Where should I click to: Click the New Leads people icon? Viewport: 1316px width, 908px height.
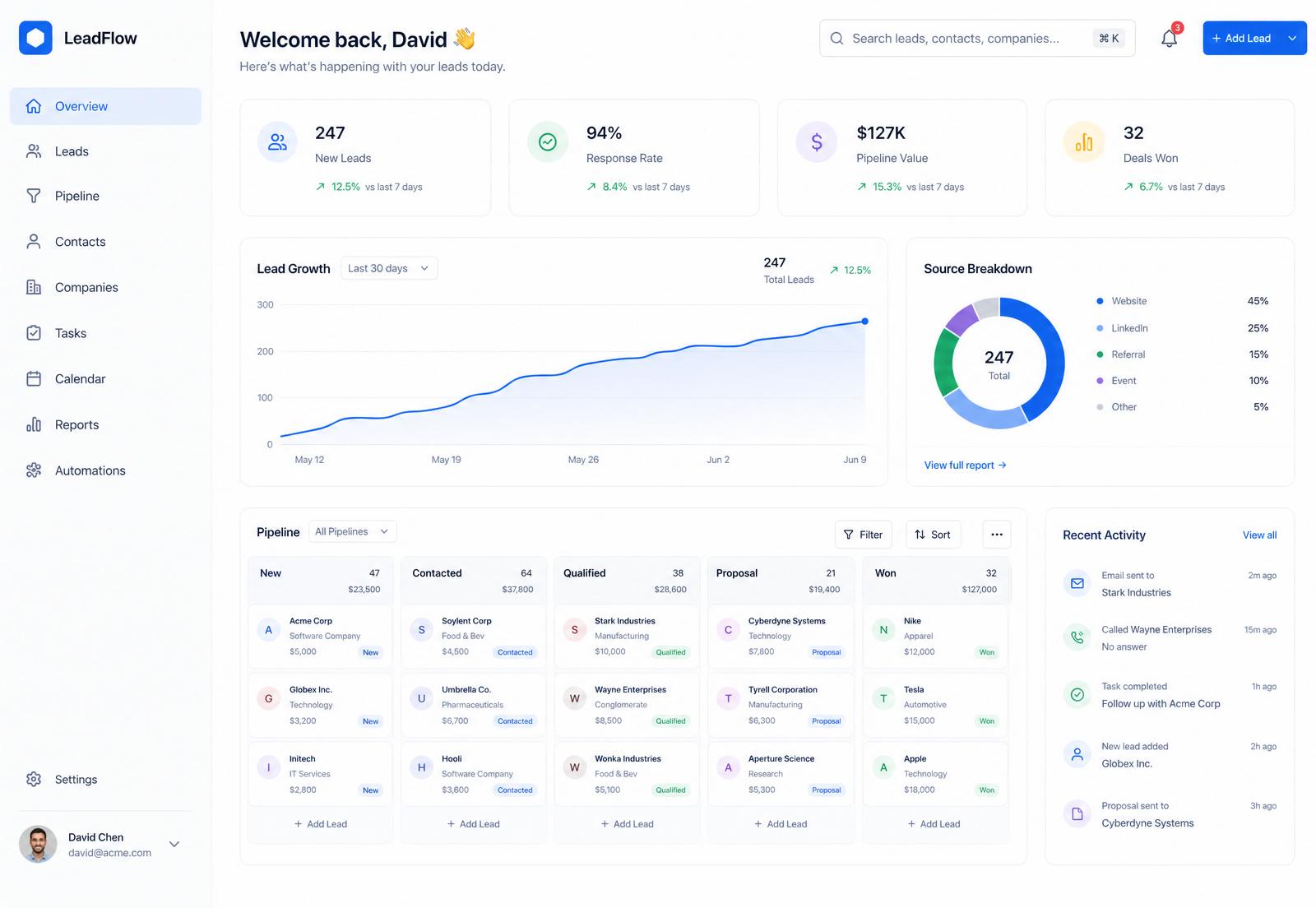278,142
